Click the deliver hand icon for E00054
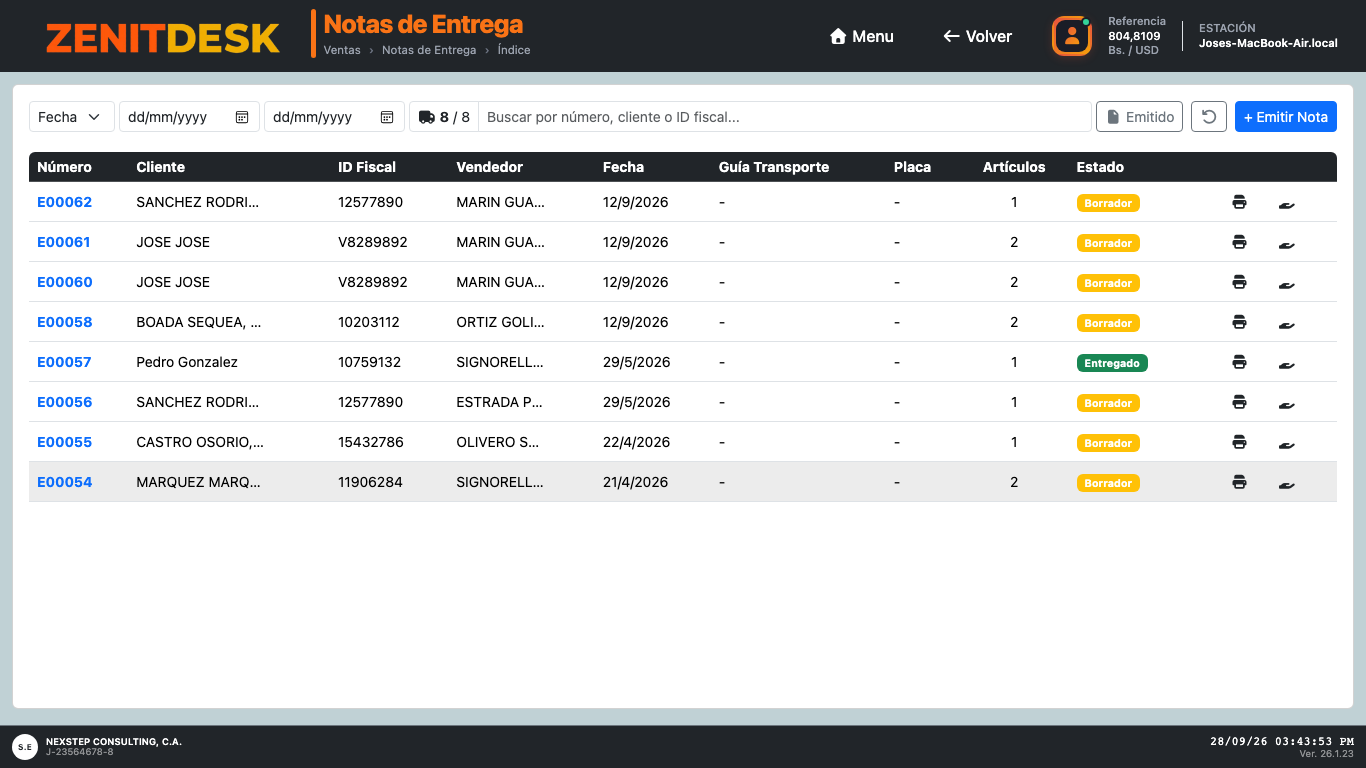 (x=1287, y=485)
